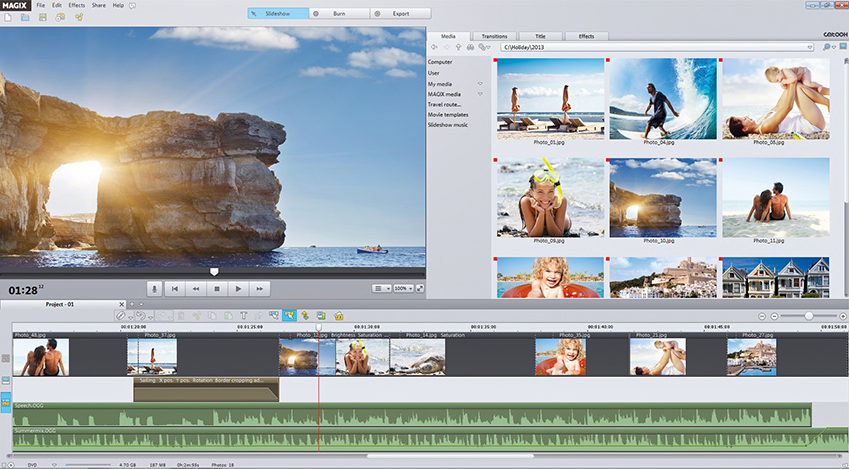Click the new project icon
The width and height of the screenshot is (849, 469).
click(8, 17)
